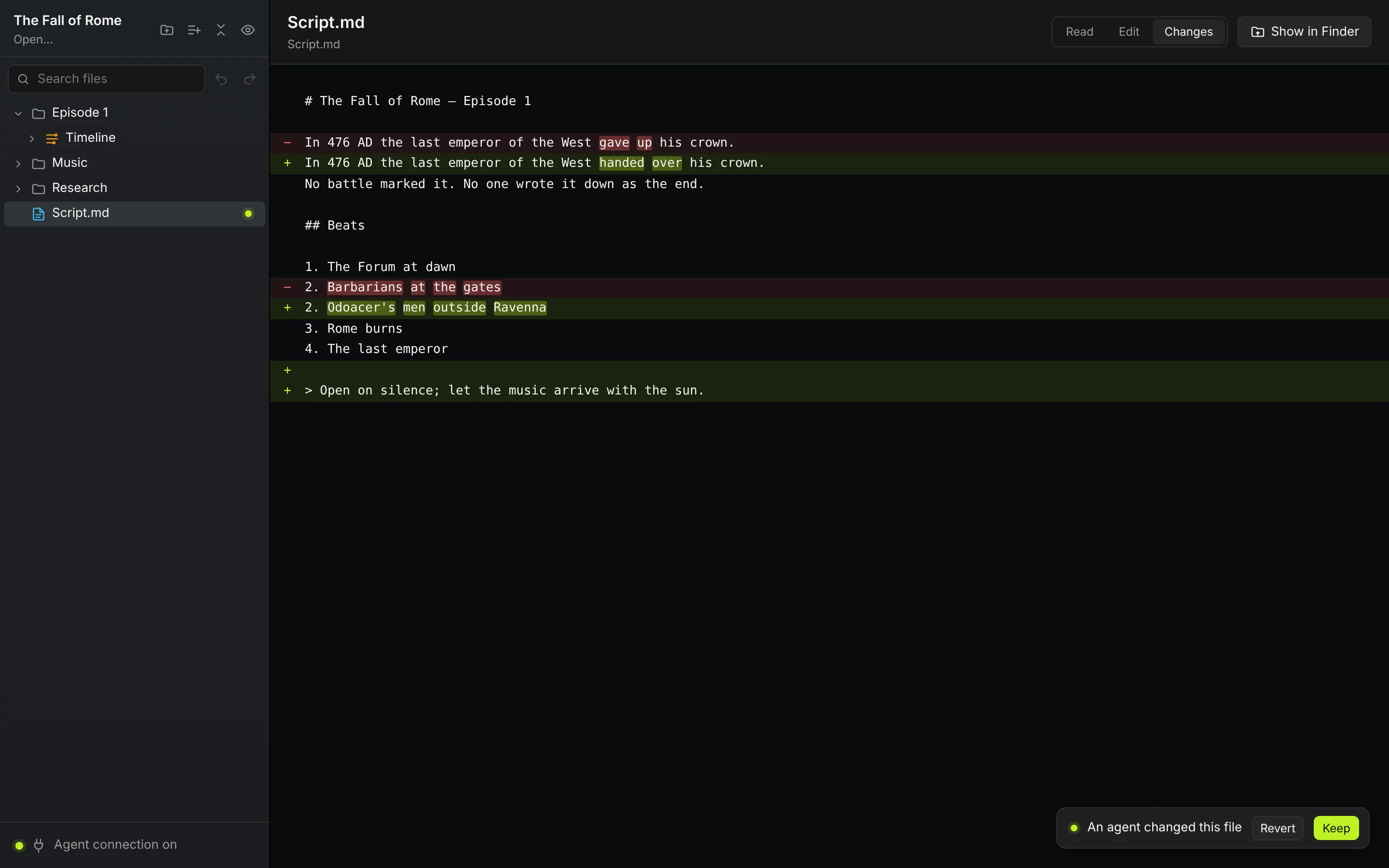Screen dimensions: 1389x868
Task: Expand the Timeline item chevron
Action: tap(32, 138)
